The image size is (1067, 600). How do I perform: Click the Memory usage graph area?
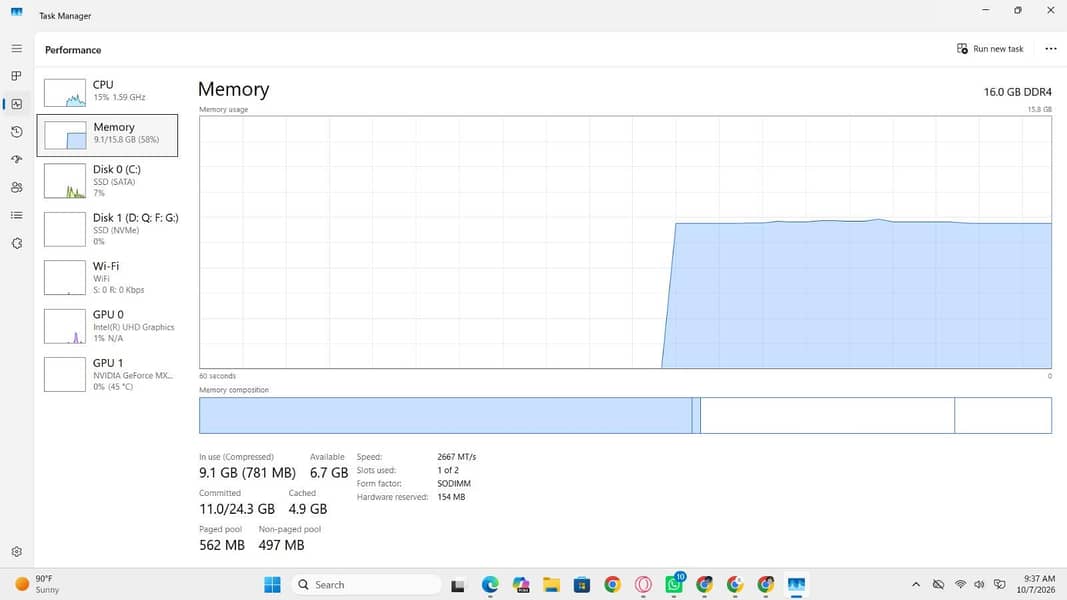coord(625,242)
